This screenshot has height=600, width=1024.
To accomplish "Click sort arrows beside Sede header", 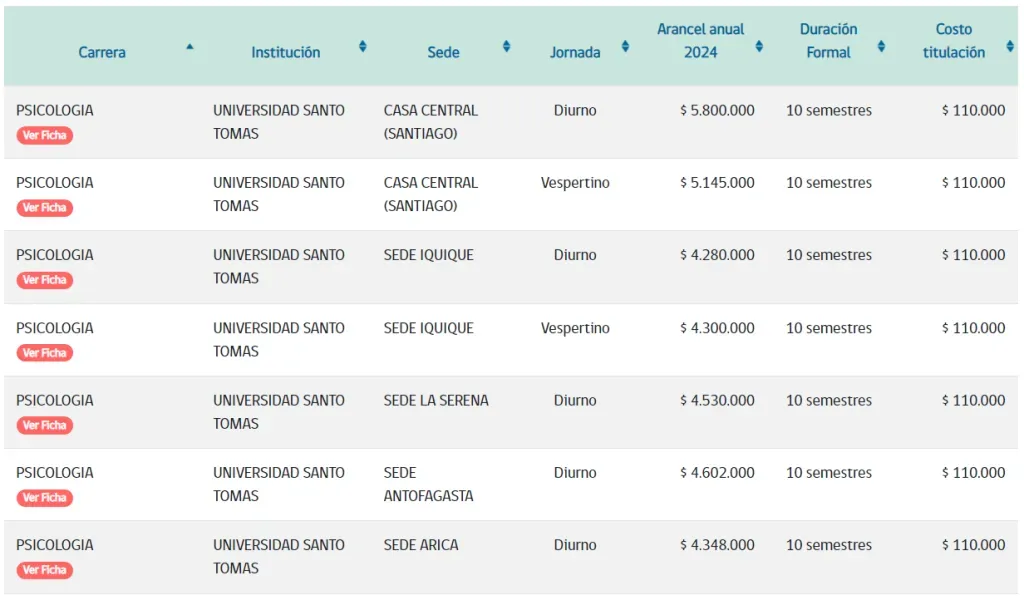I will 507,46.
